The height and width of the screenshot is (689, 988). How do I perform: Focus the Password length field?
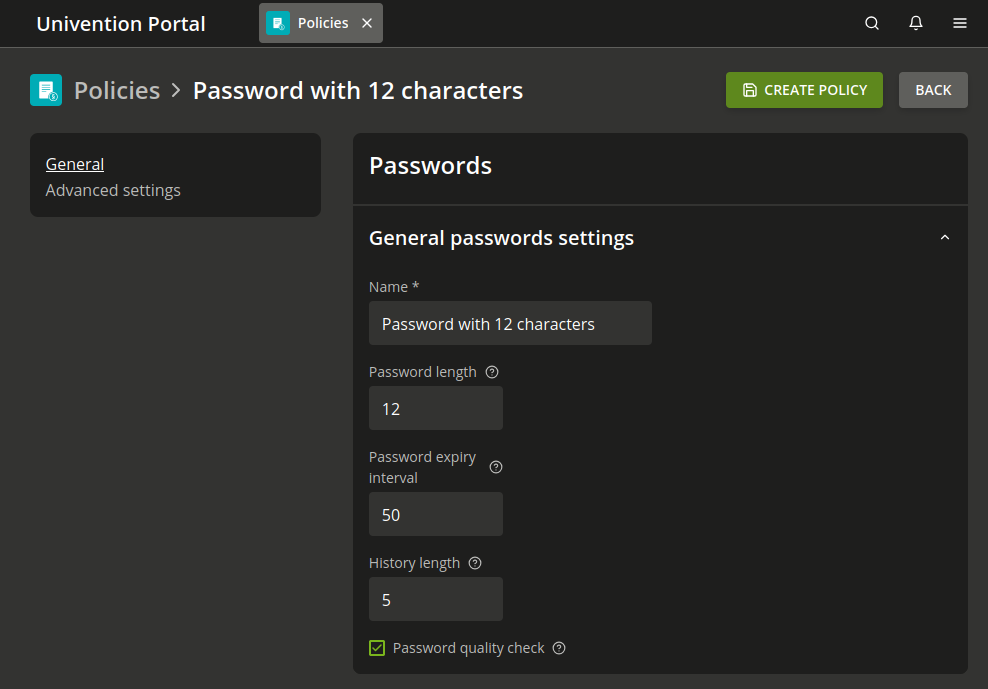click(x=436, y=409)
